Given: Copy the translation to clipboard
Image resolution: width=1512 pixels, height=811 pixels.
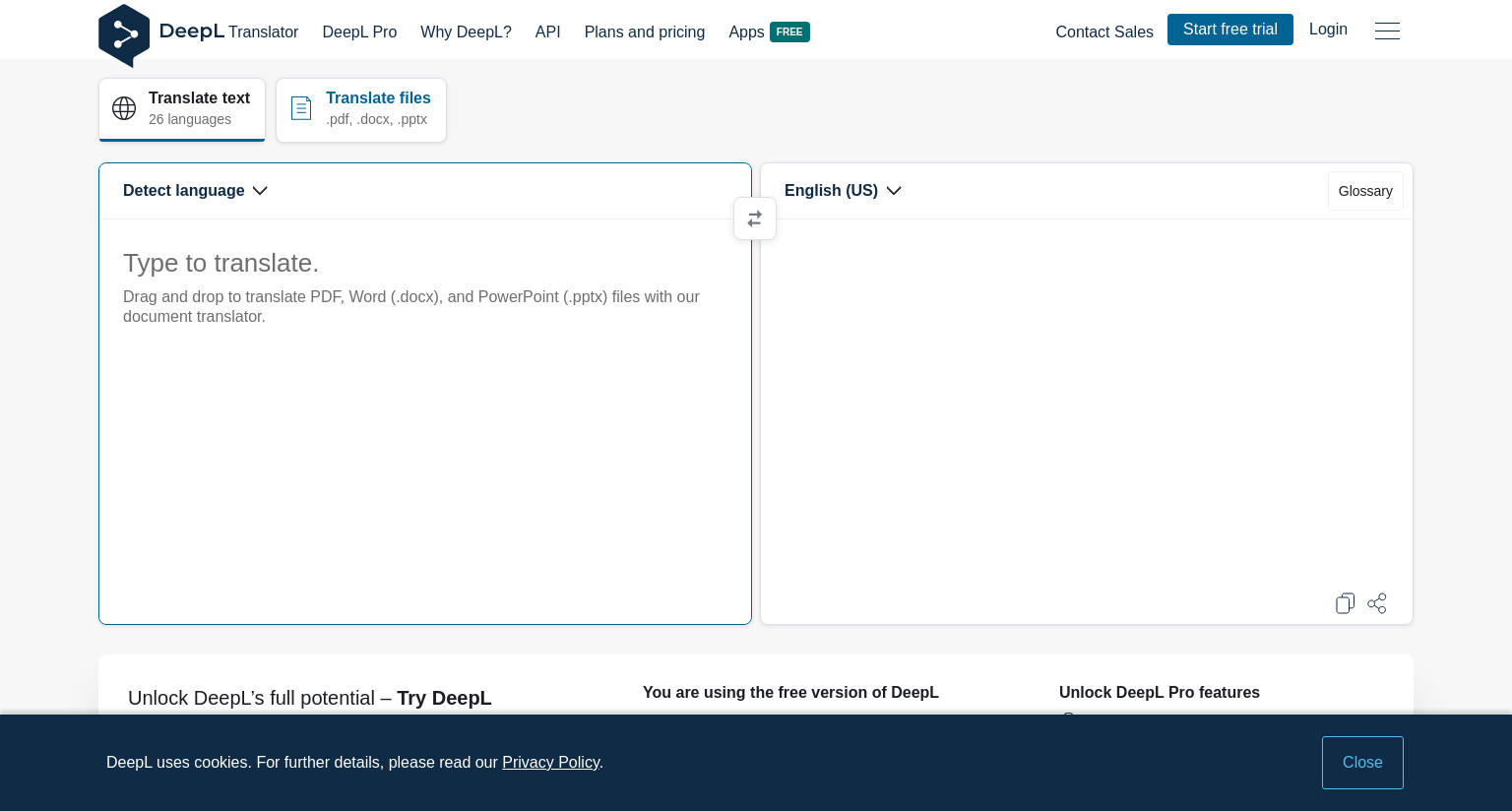Looking at the screenshot, I should 1345,603.
